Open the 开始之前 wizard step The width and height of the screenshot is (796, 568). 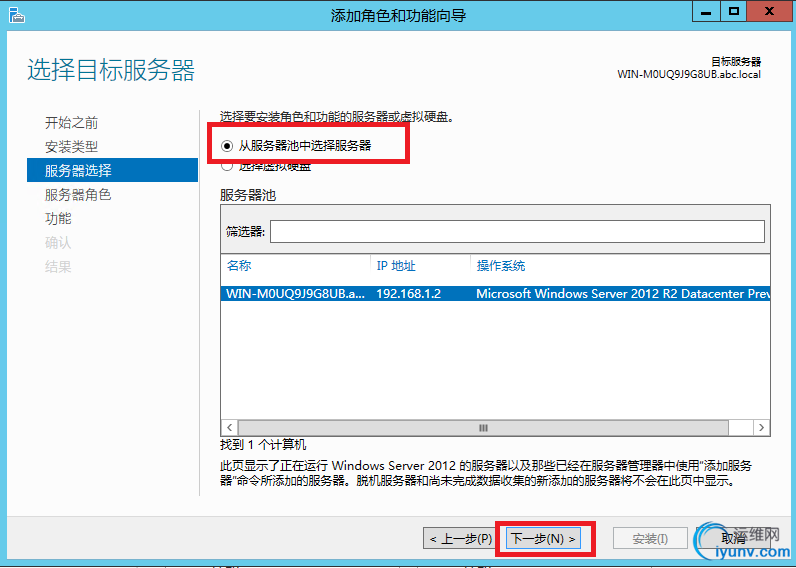click(71, 122)
